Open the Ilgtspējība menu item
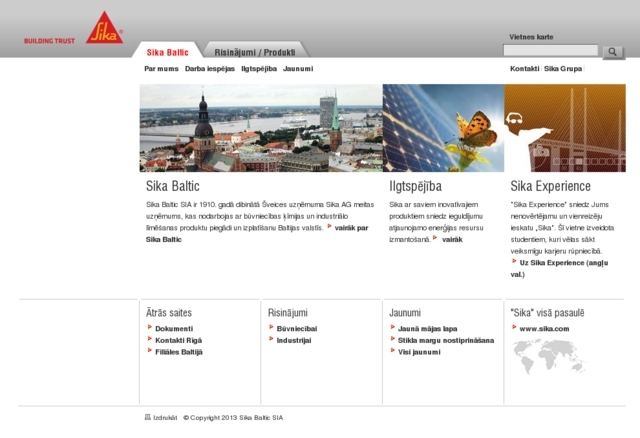Image resolution: width=640 pixels, height=438 pixels. pos(259,69)
